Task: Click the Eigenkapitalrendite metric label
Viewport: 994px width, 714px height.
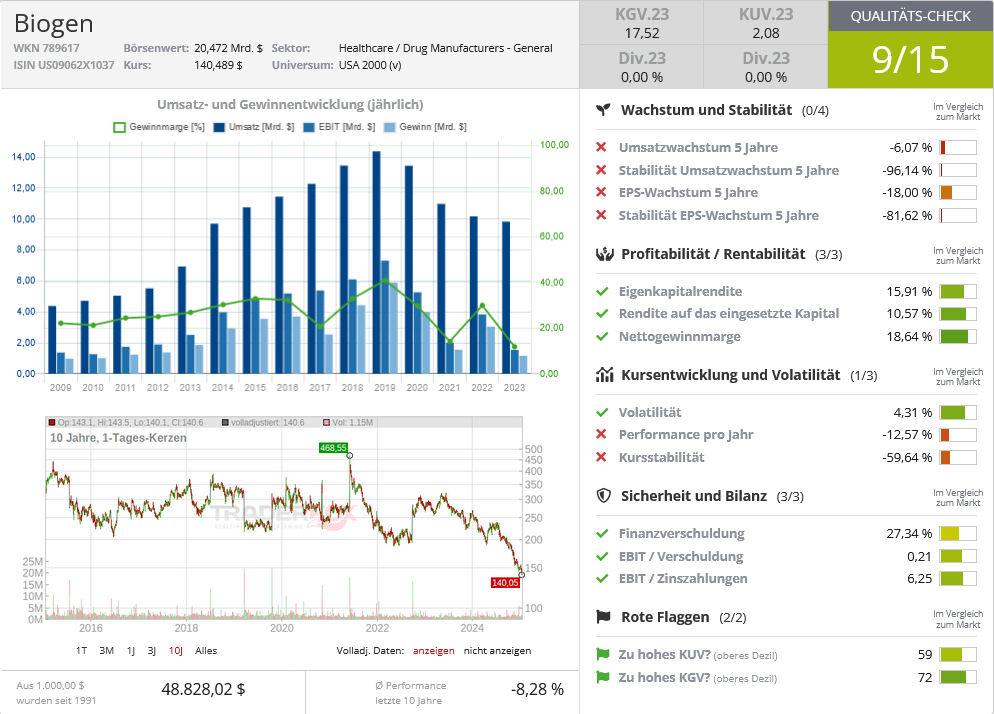Action: coord(680,291)
